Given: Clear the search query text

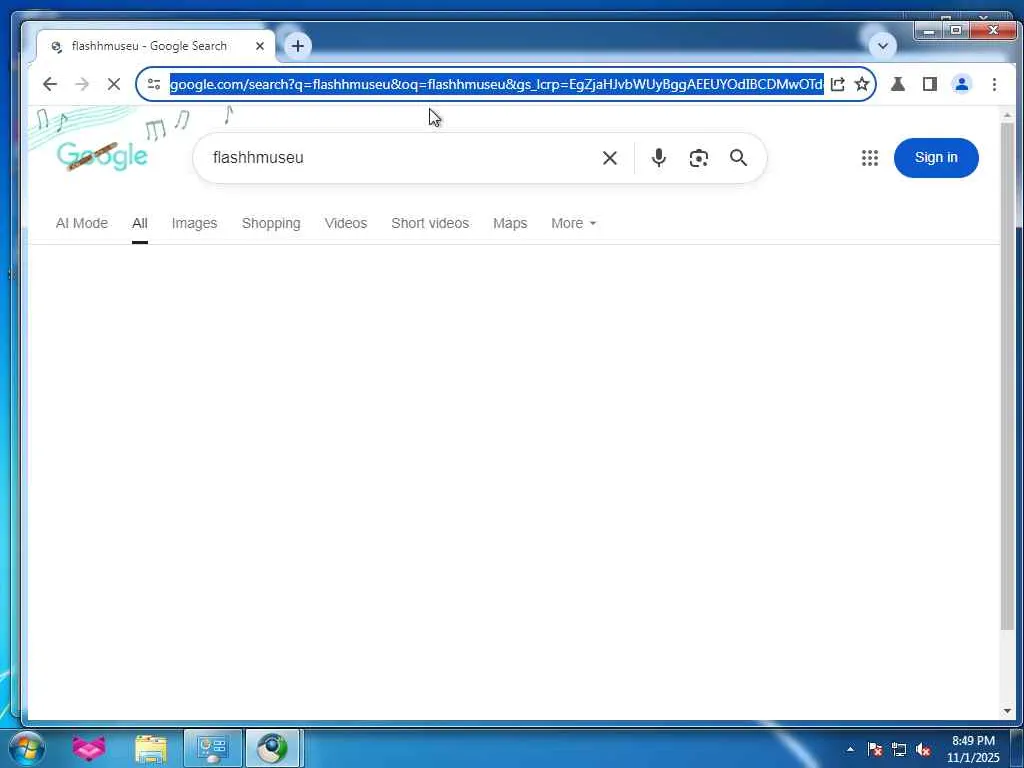Looking at the screenshot, I should 610,158.
